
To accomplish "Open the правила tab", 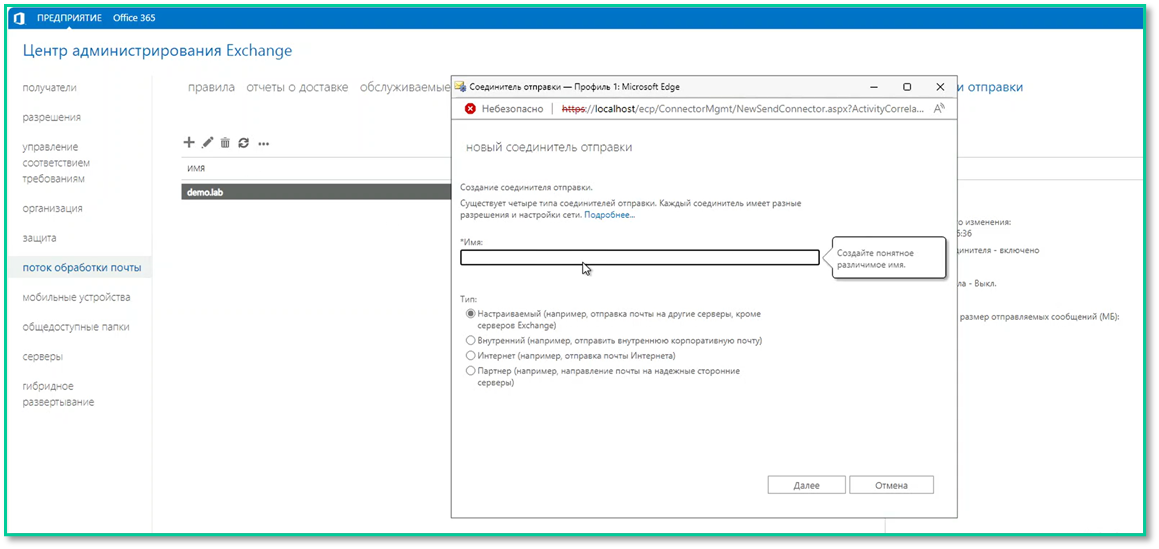I will tap(211, 87).
